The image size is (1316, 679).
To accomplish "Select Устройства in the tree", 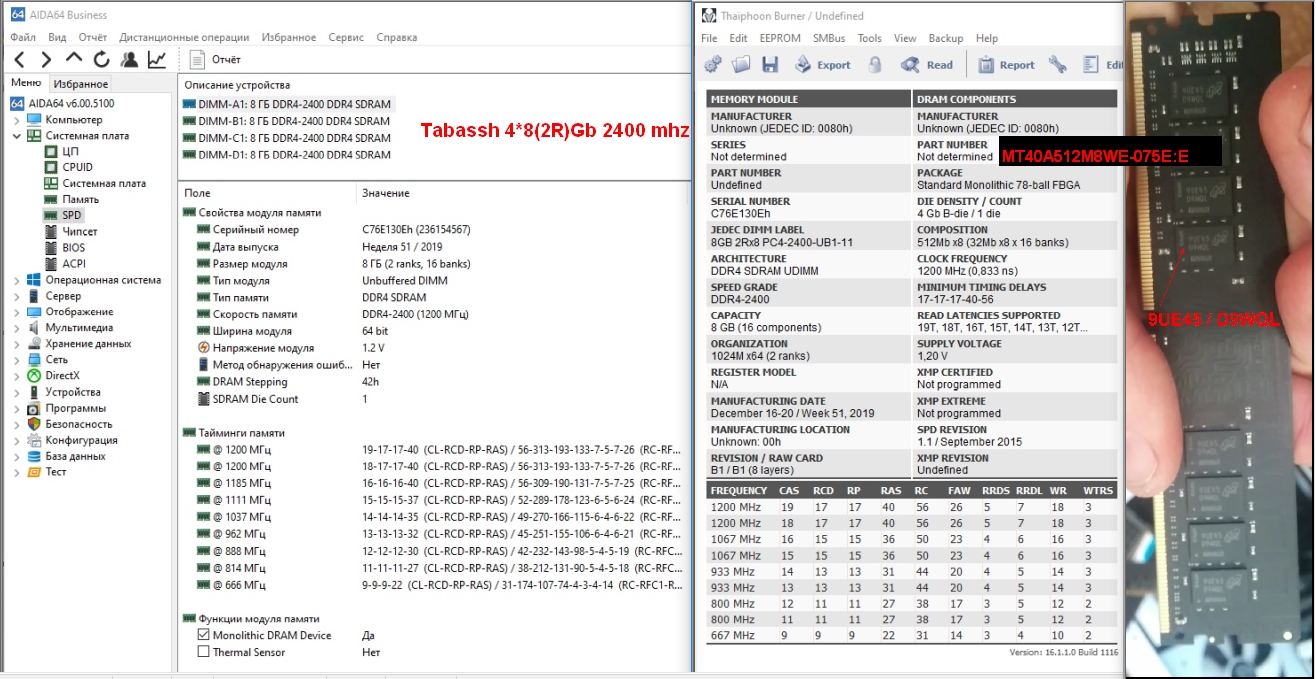I will (72, 392).
